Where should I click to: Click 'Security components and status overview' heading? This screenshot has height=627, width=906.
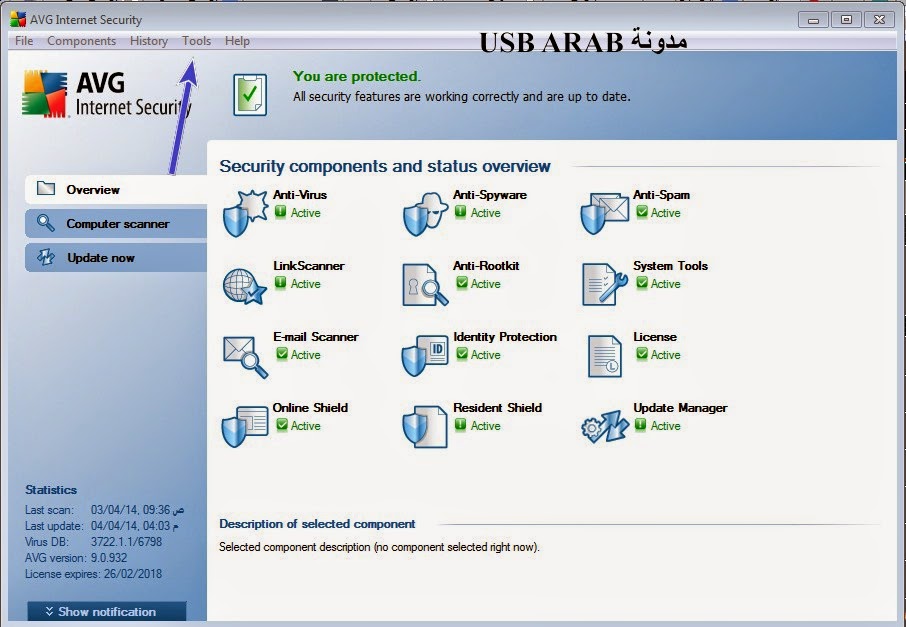coord(385,166)
